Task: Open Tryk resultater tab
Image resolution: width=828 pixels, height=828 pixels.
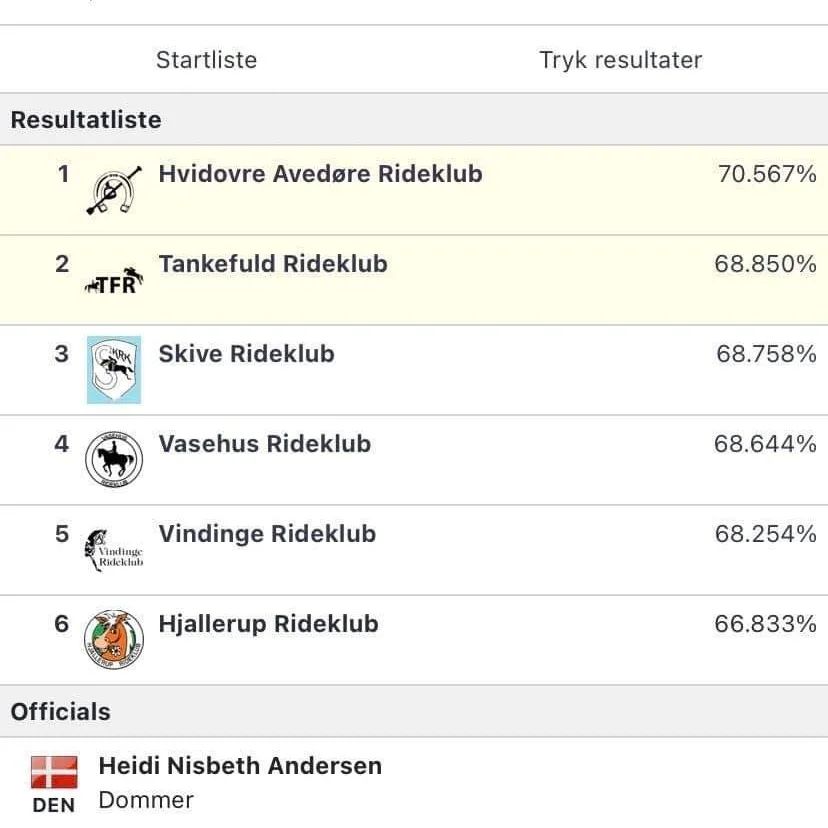Action: [620, 60]
